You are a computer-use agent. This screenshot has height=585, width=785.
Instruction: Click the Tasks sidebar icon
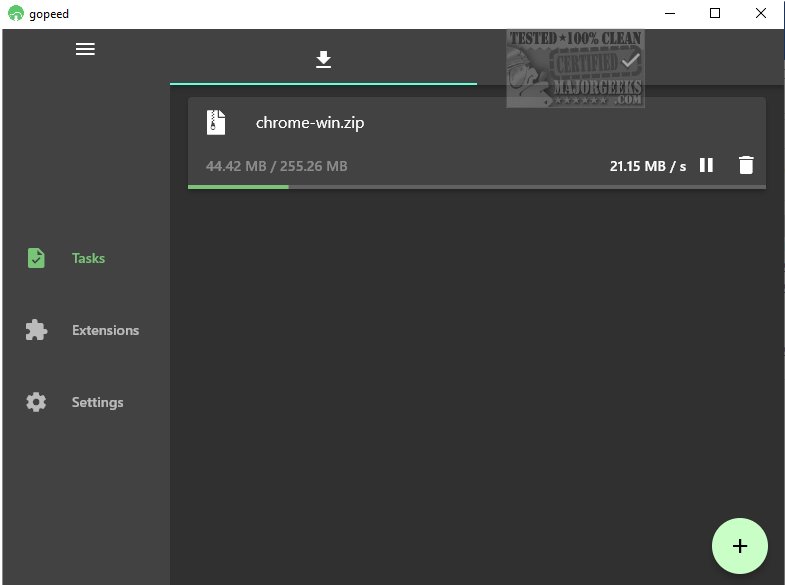click(x=36, y=258)
